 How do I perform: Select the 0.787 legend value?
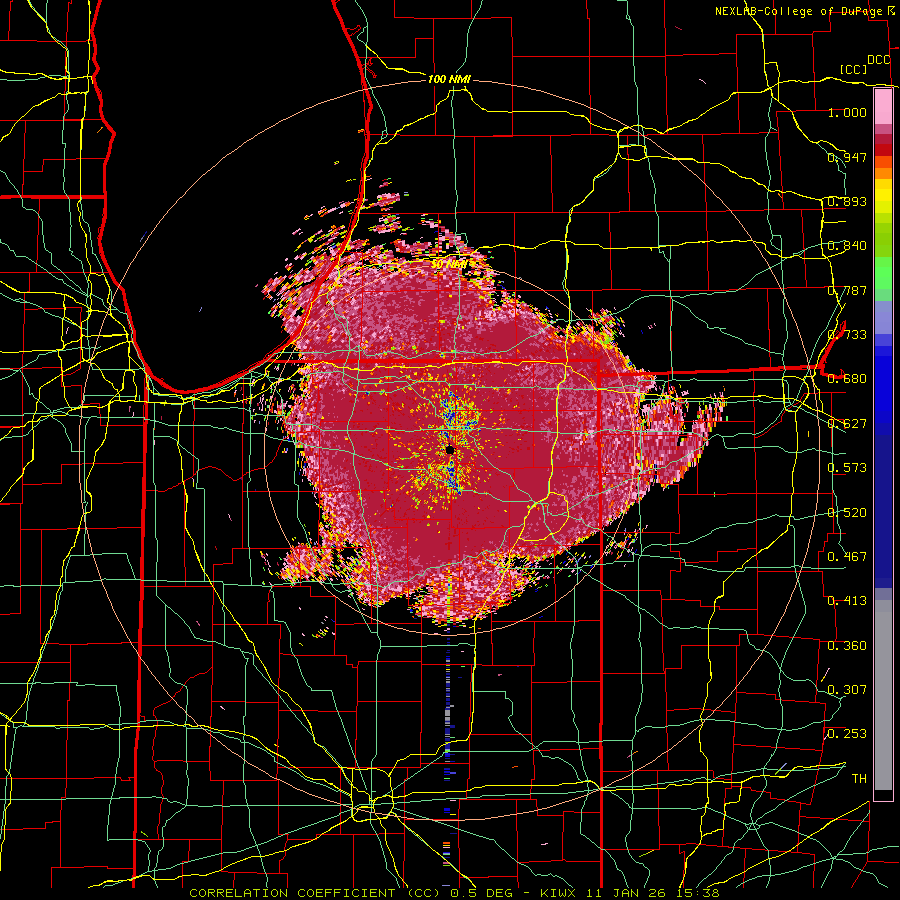pyautogui.click(x=847, y=290)
